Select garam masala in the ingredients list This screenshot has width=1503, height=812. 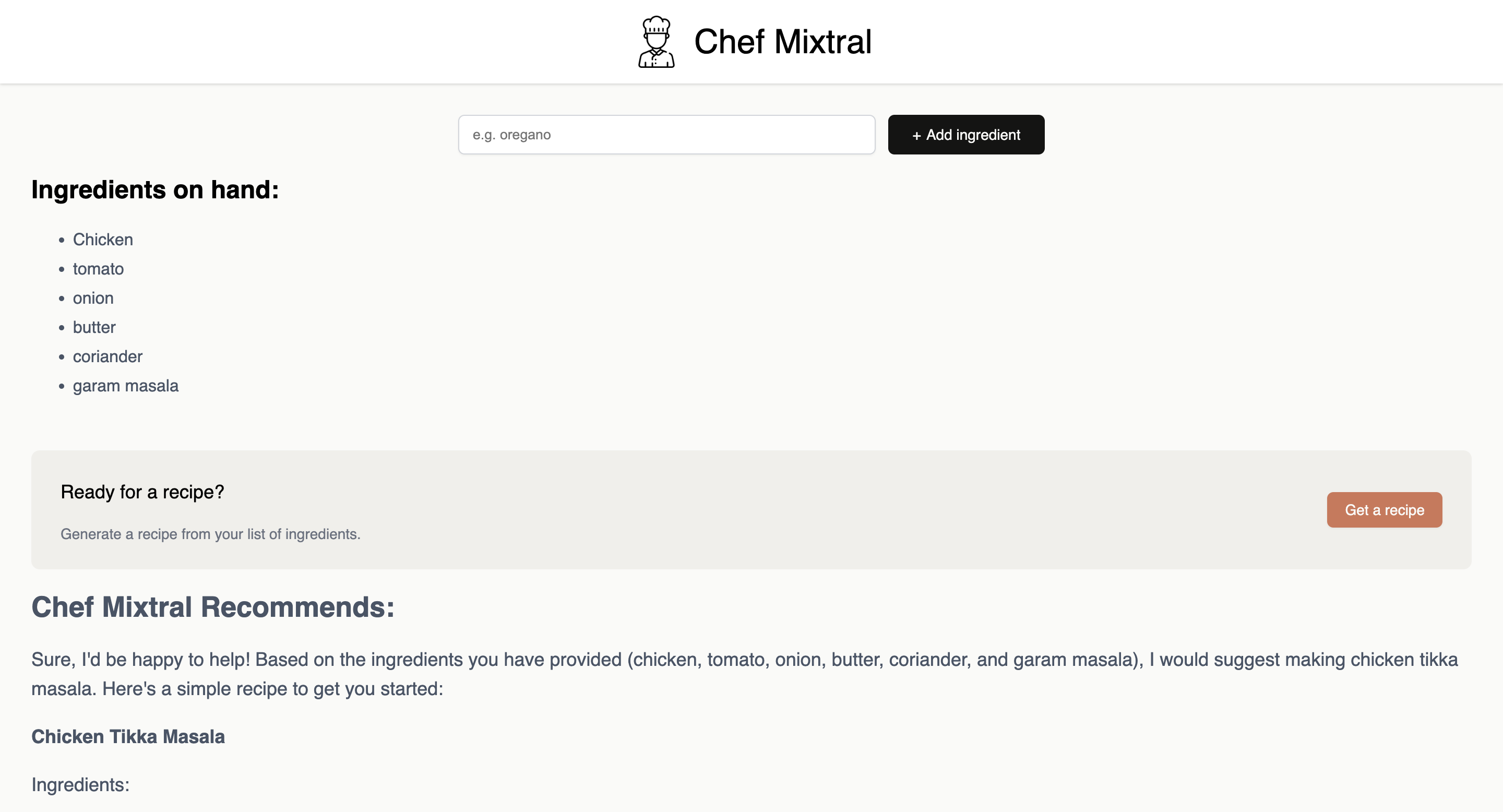coord(125,386)
